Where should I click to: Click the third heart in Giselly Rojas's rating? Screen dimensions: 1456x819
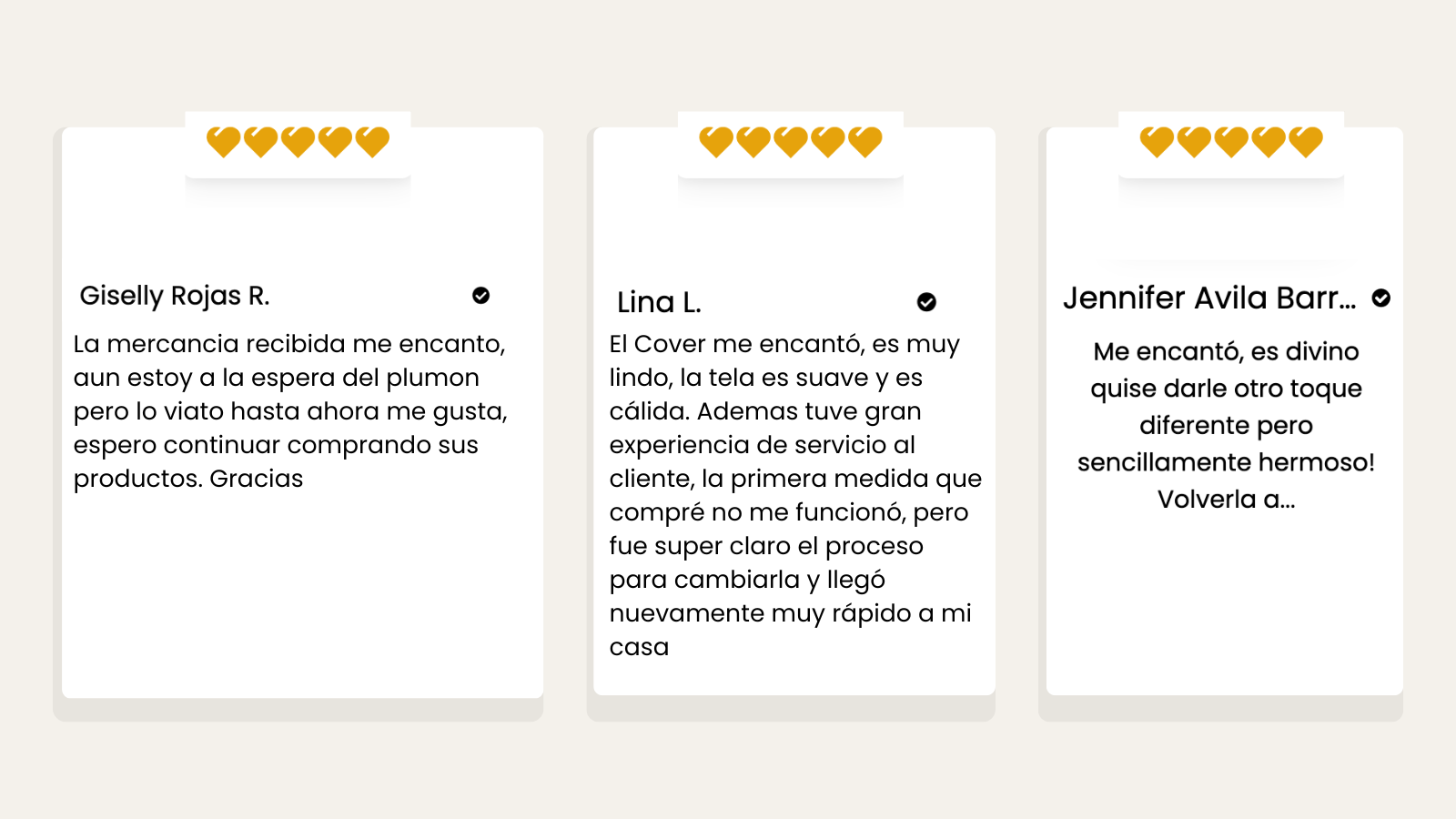coord(298,142)
